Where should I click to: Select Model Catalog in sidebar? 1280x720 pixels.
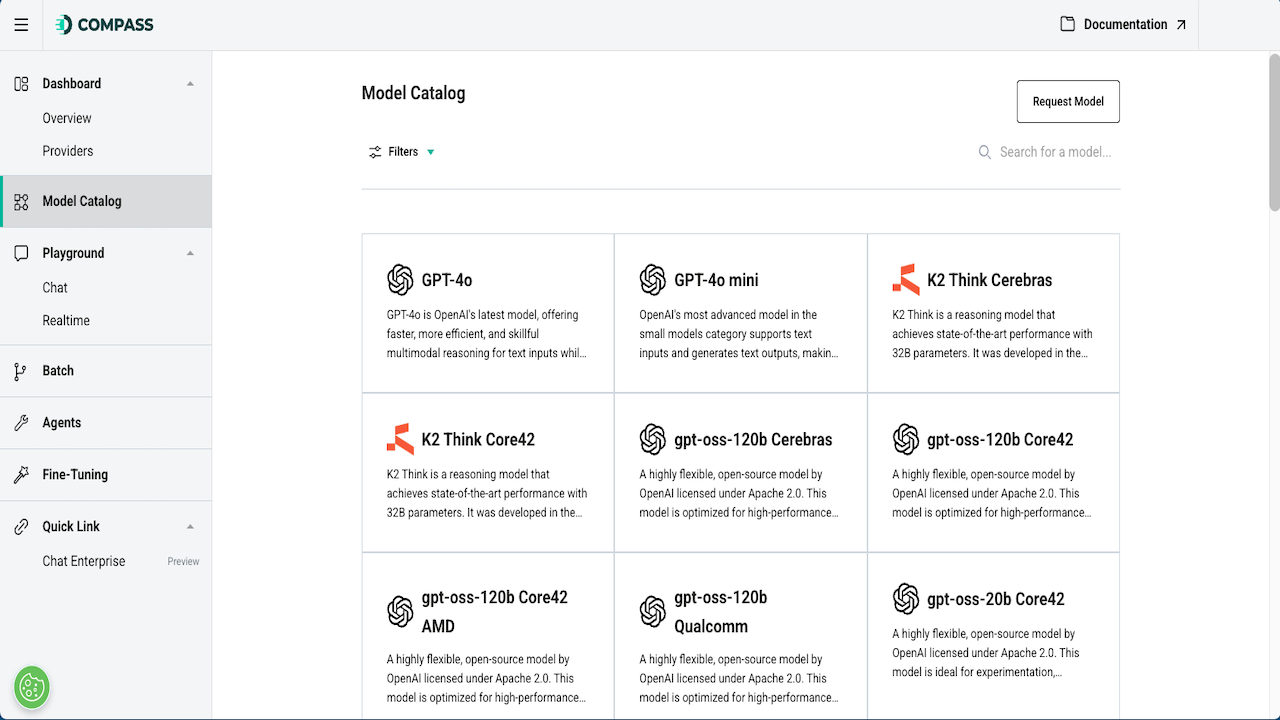pyautogui.click(x=106, y=202)
